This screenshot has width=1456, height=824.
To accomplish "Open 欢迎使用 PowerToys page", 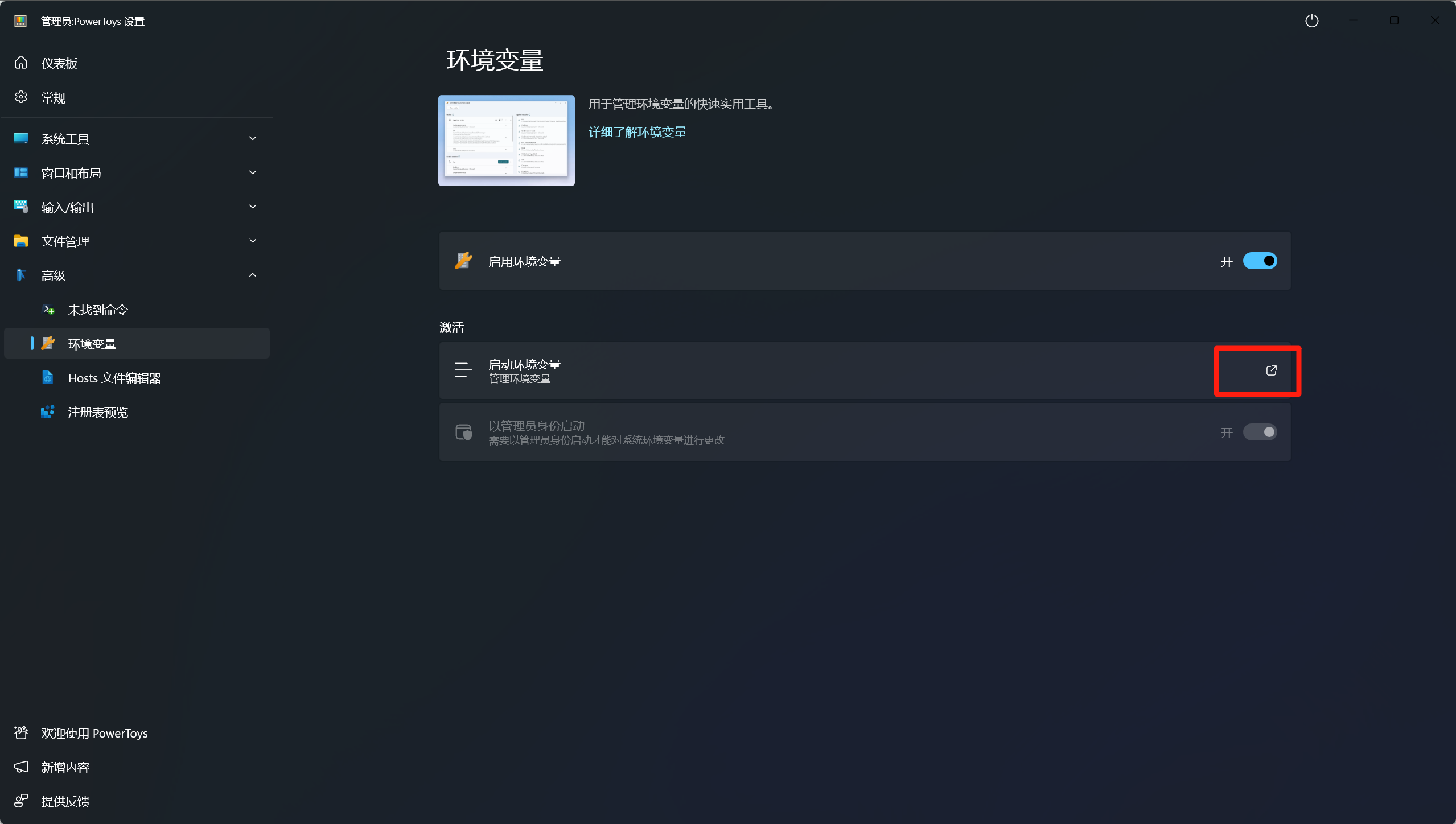I will tap(137, 733).
